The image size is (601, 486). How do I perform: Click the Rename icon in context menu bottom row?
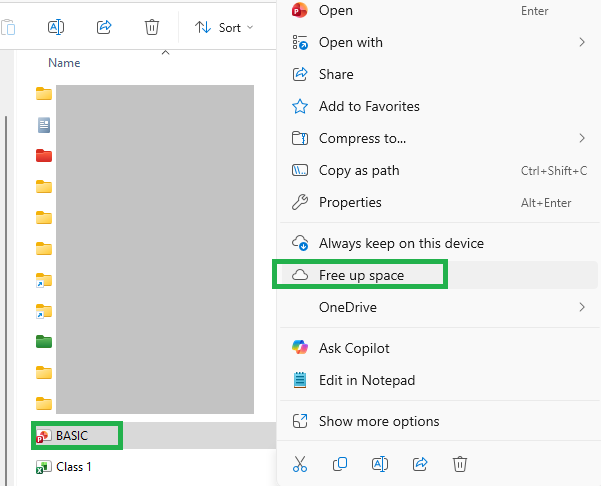click(x=380, y=464)
